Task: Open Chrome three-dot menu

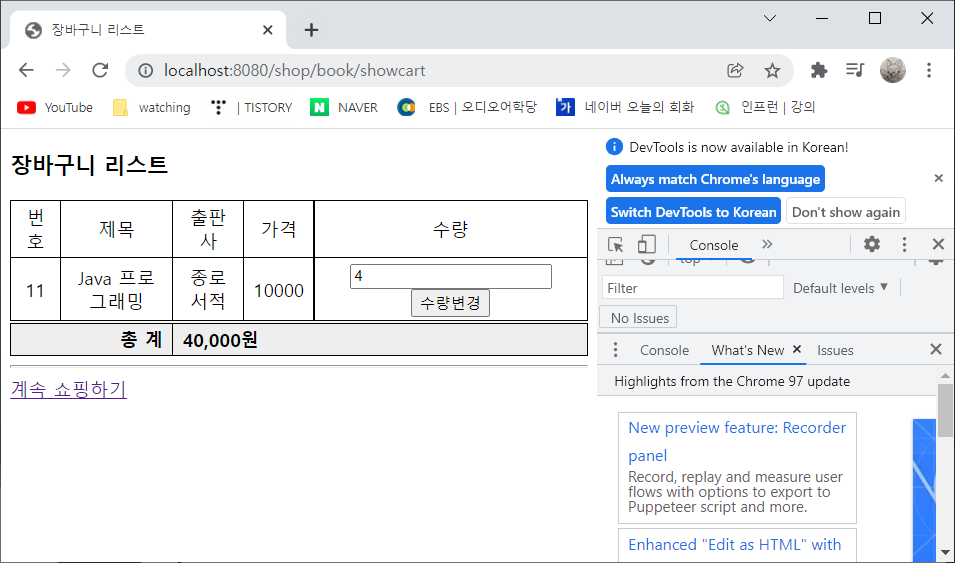Action: pyautogui.click(x=929, y=71)
